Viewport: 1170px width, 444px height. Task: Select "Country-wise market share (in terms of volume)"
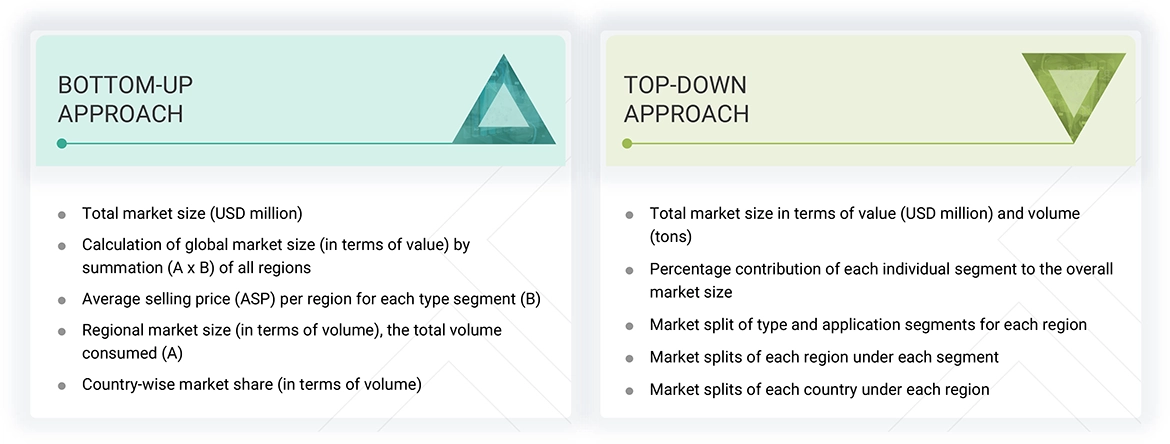(x=251, y=384)
